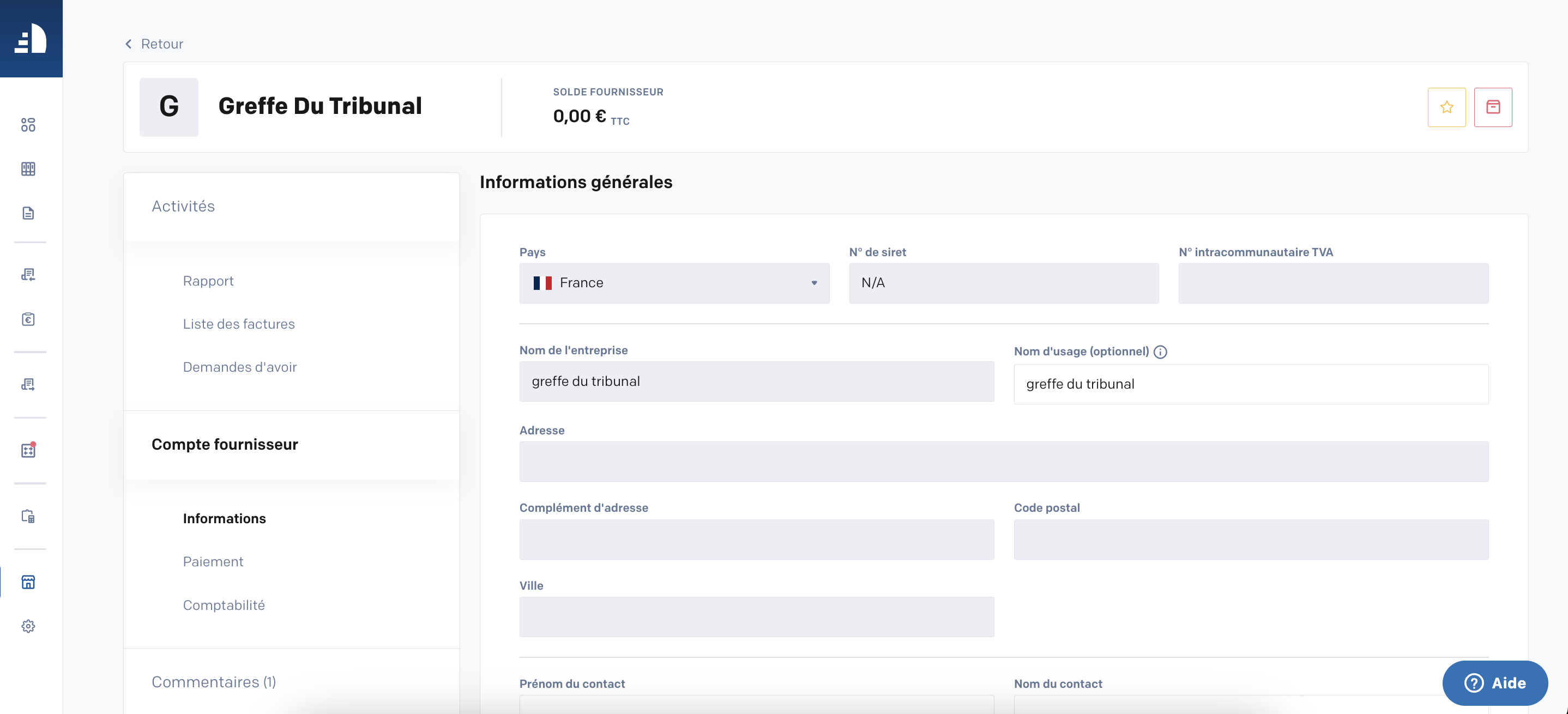Open the Activités section
1568x714 pixels.
point(292,207)
